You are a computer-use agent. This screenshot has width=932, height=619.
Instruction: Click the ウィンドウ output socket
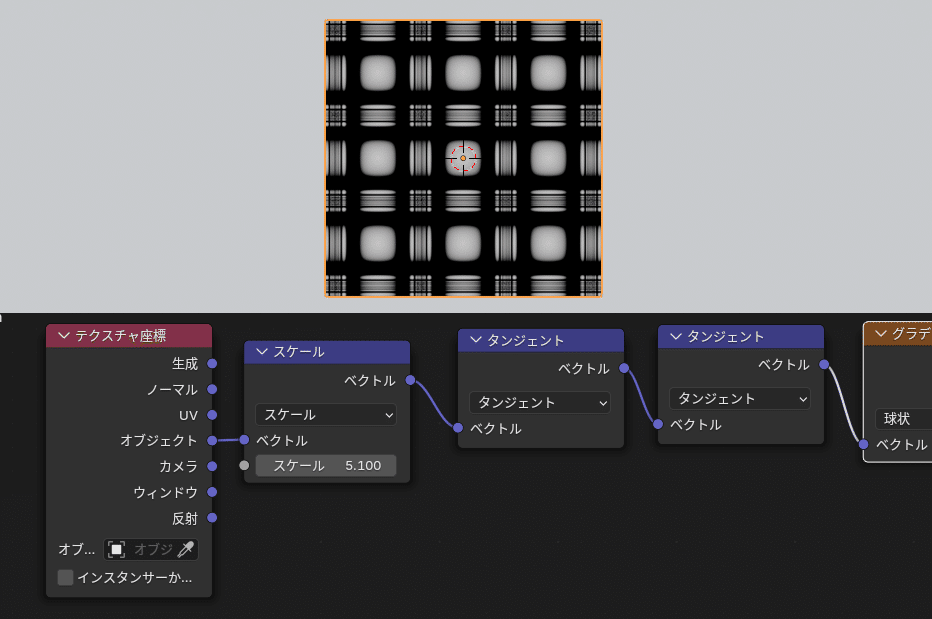(x=212, y=492)
